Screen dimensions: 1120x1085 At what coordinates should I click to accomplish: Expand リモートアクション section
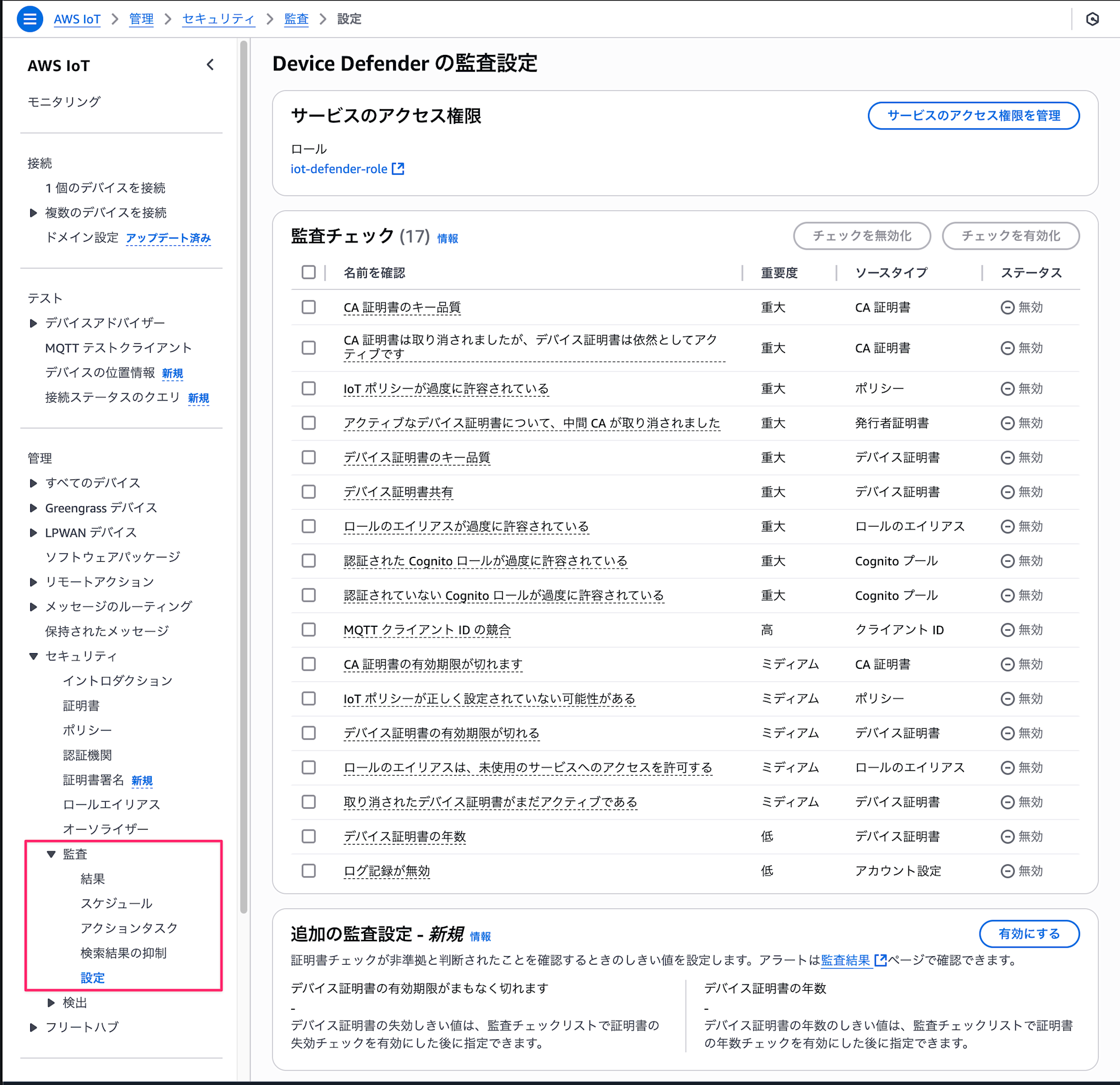click(x=33, y=582)
